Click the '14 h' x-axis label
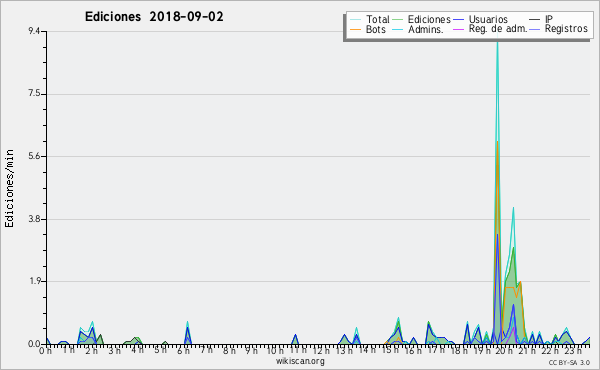600x370 pixels. click(x=367, y=350)
